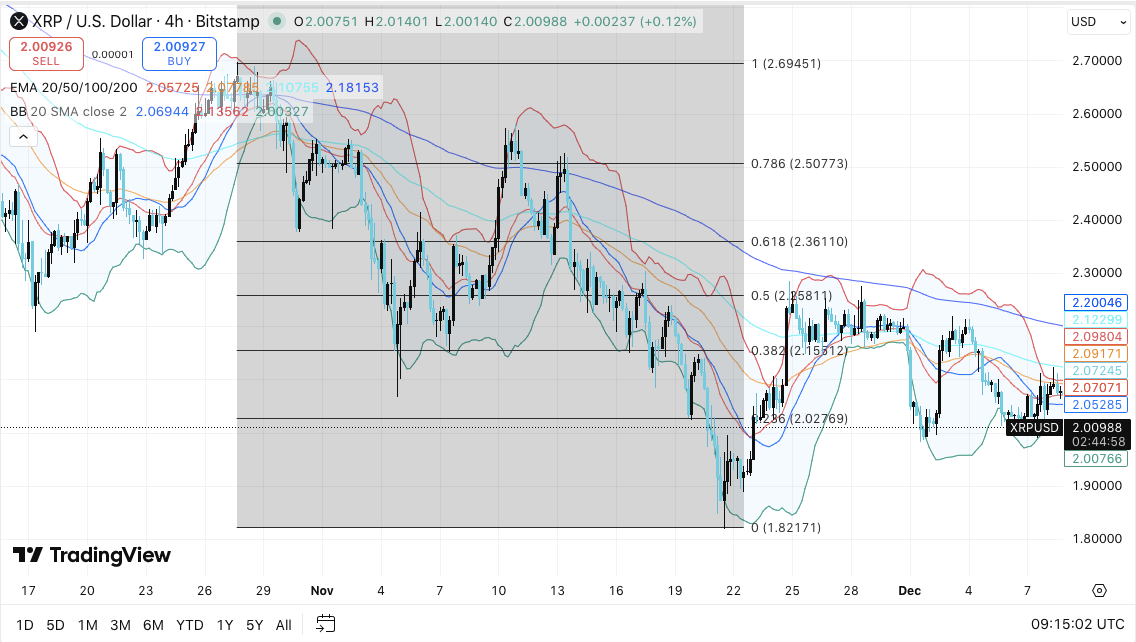Collapse the indicator legend arrow
The height and width of the screenshot is (642, 1136).
coord(23,136)
